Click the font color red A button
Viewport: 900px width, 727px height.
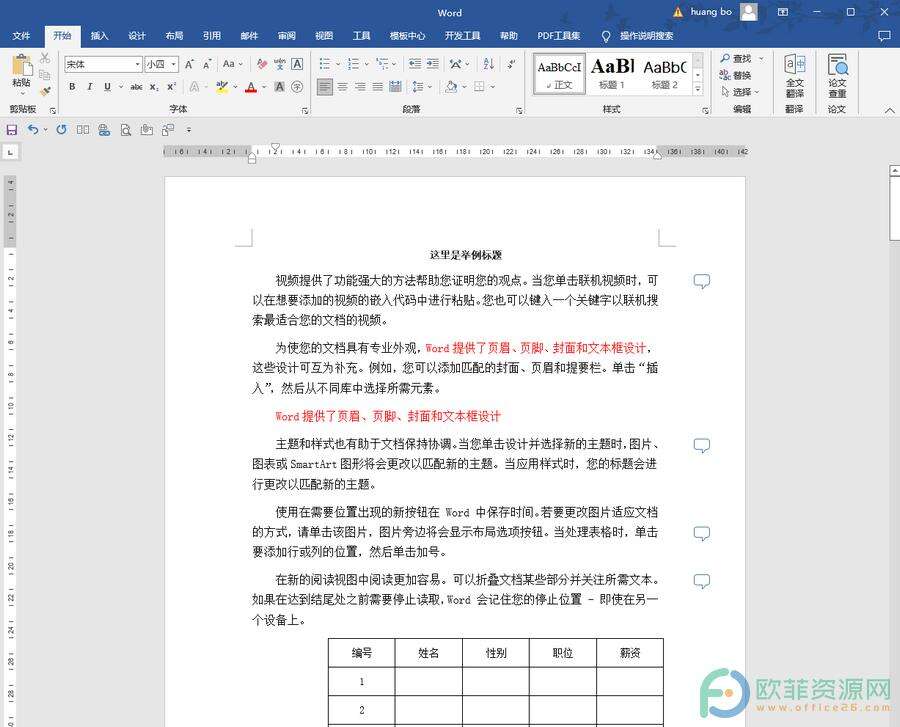251,87
